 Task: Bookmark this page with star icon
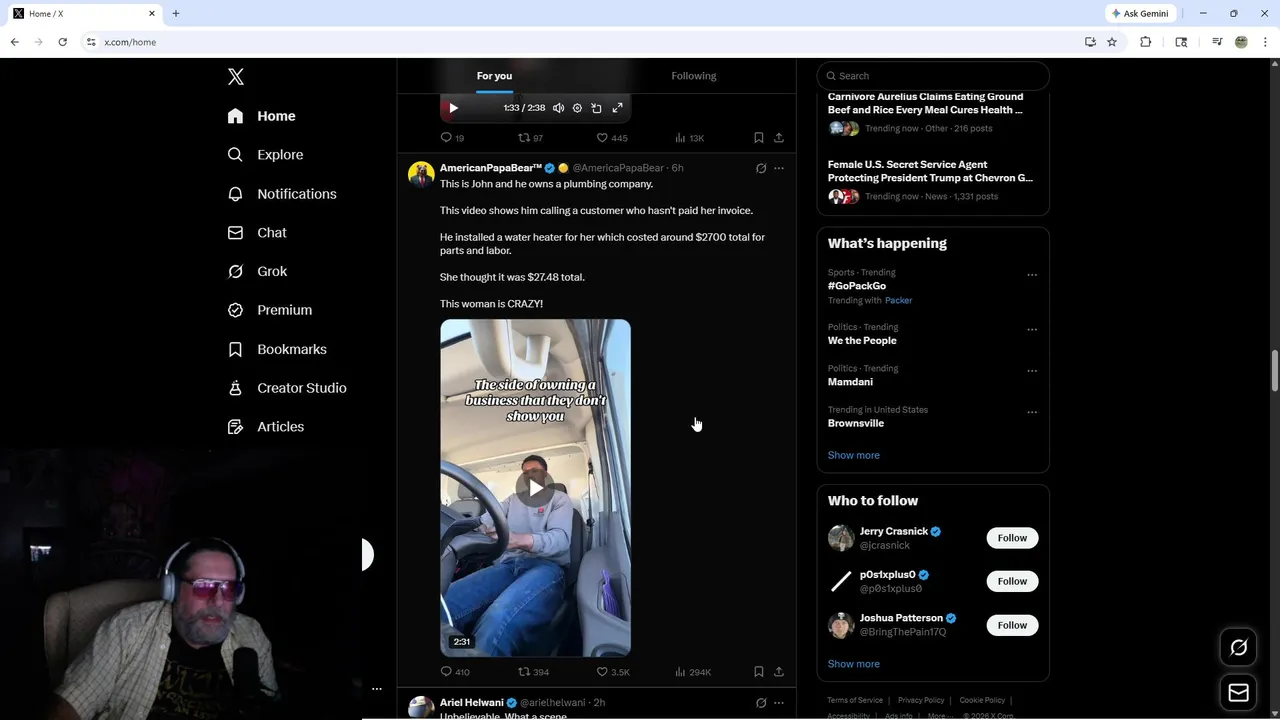coord(1112,42)
